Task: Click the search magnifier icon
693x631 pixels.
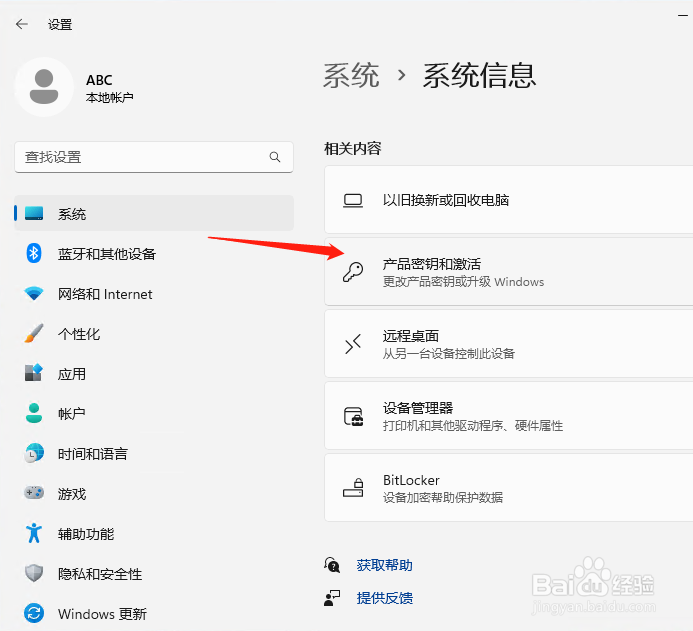Action: [274, 157]
